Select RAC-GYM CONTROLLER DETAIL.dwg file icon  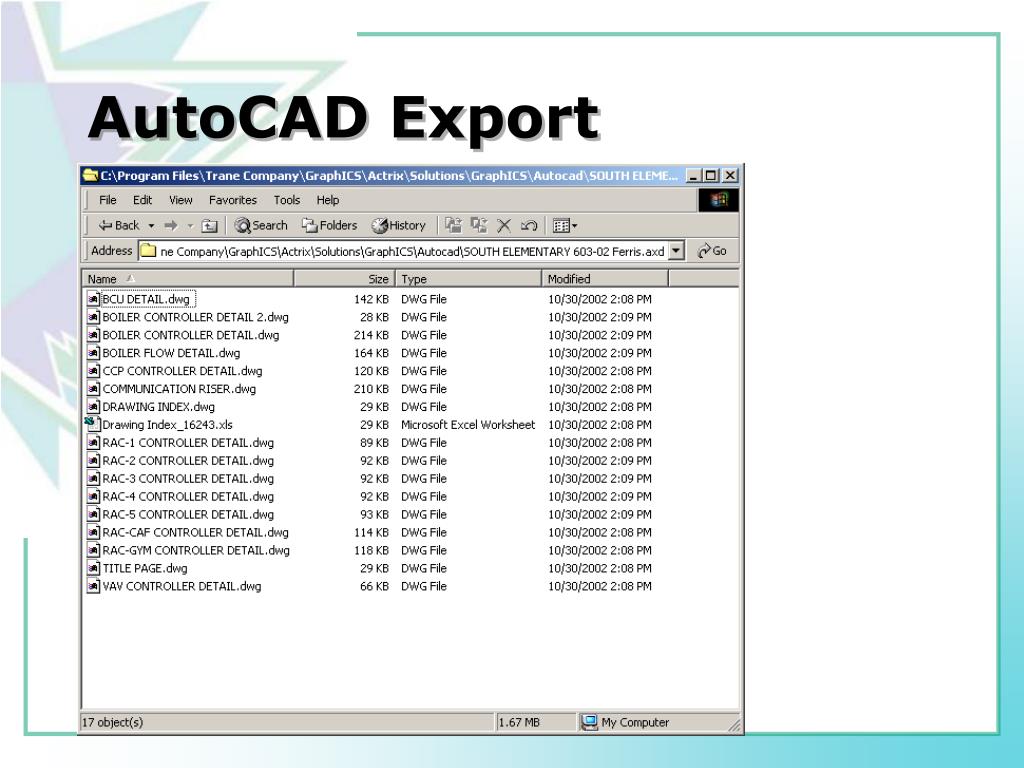(x=93, y=551)
